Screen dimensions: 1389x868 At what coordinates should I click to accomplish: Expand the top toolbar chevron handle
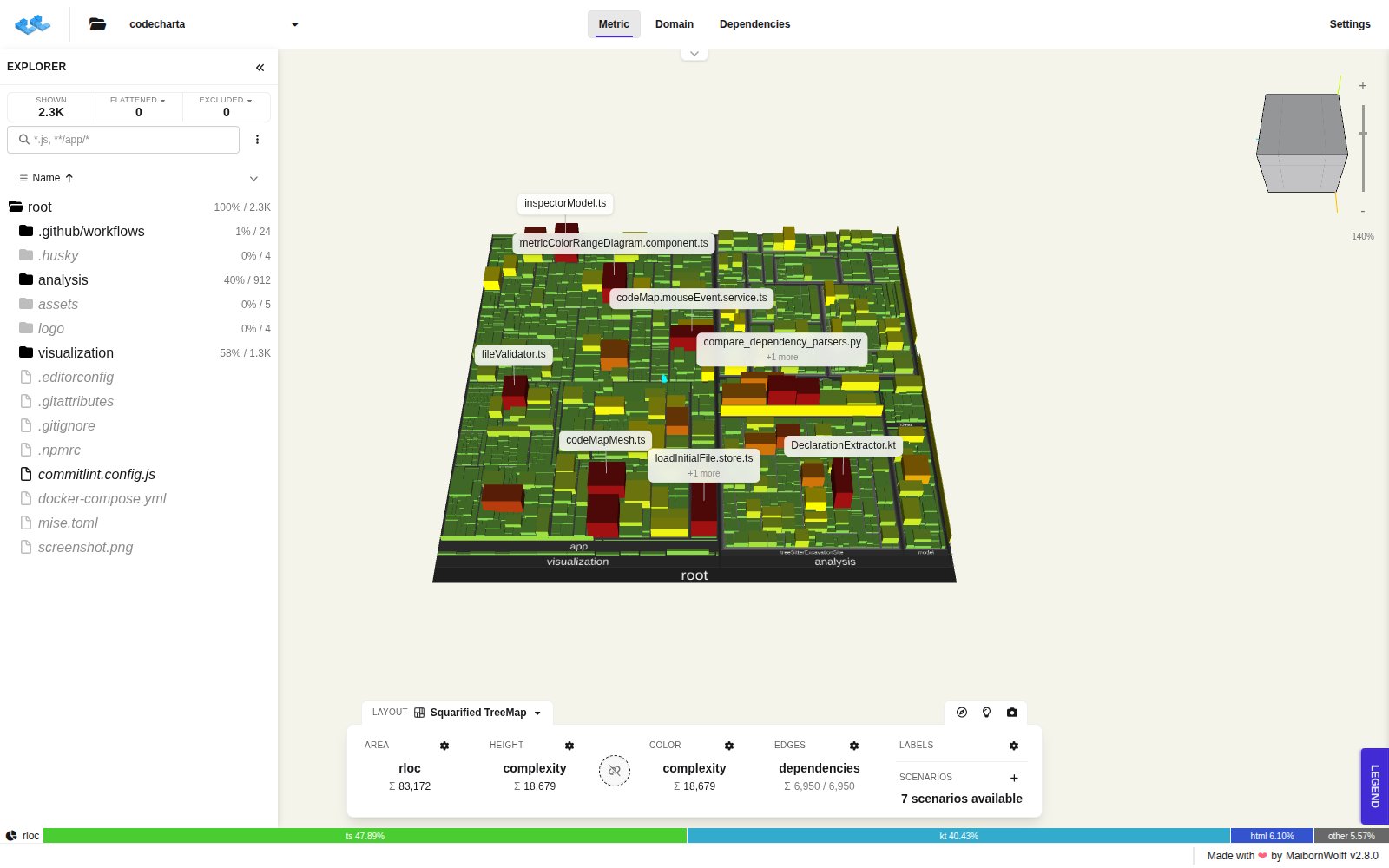point(694,54)
